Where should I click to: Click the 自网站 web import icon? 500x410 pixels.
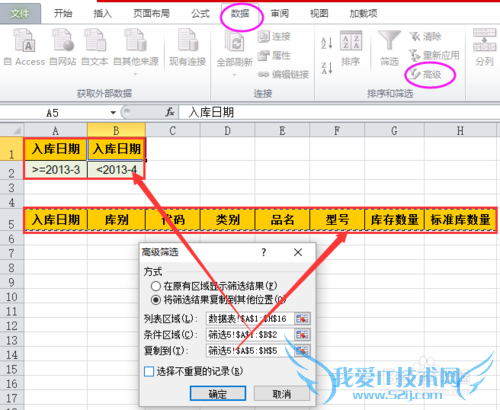63,47
